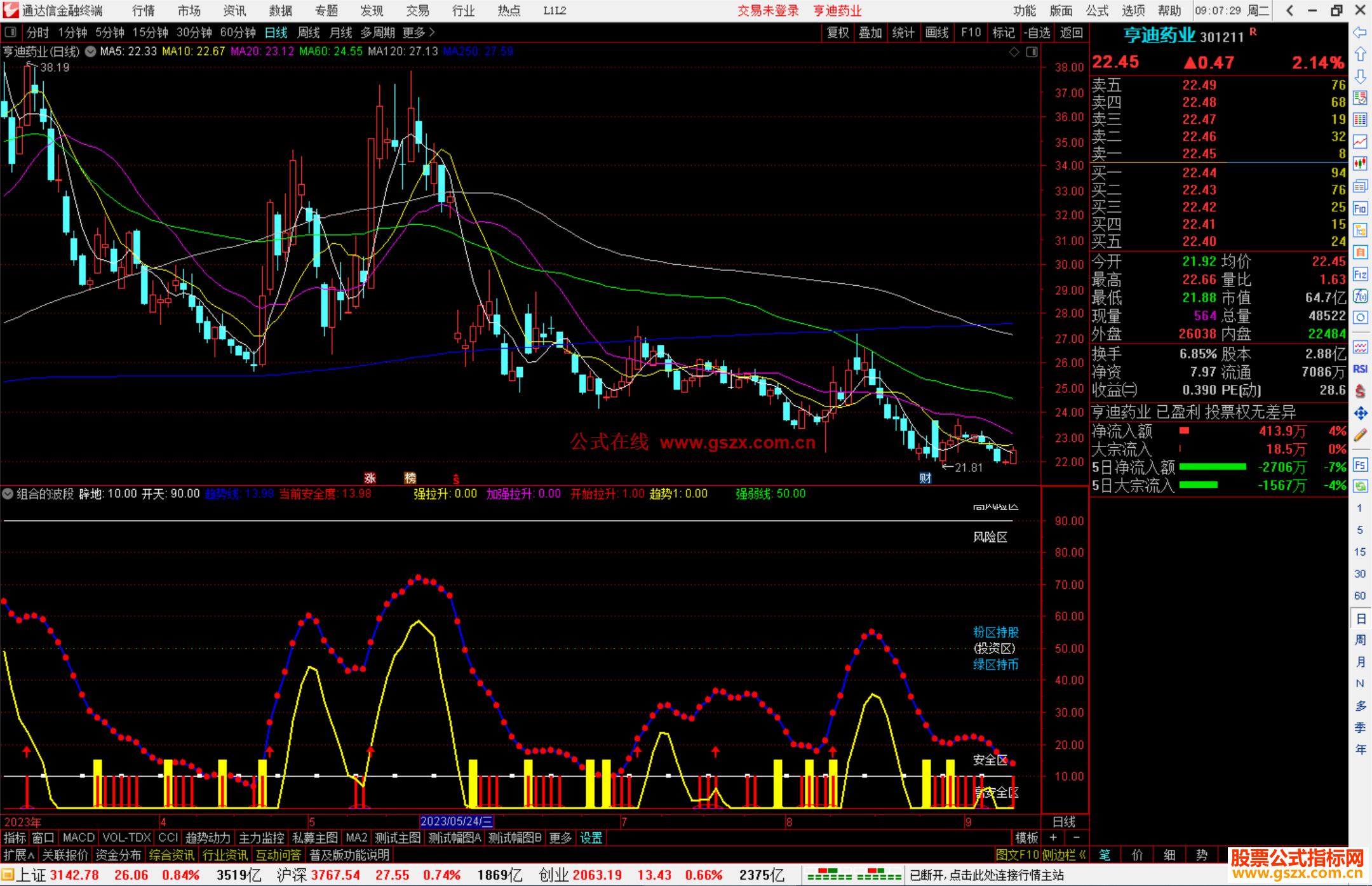Click the + zoom-in button beside 模板

point(1053,838)
